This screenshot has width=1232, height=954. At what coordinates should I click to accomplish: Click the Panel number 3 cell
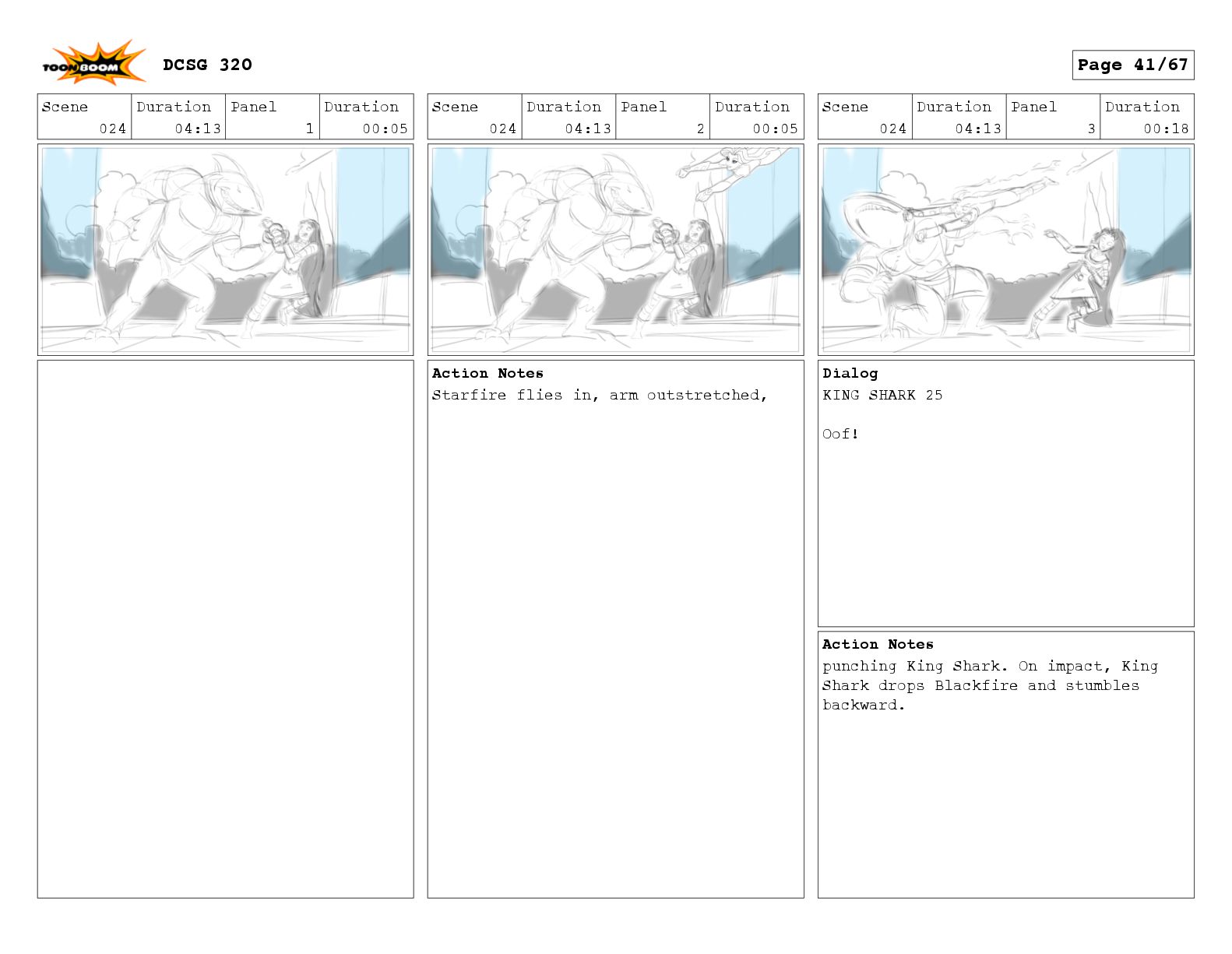coord(1053,117)
